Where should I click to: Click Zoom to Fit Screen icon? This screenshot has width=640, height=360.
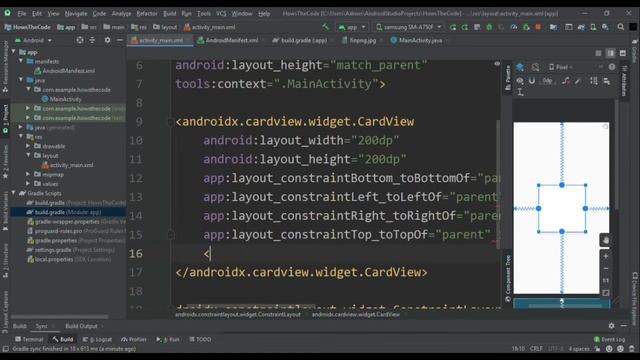point(606,293)
